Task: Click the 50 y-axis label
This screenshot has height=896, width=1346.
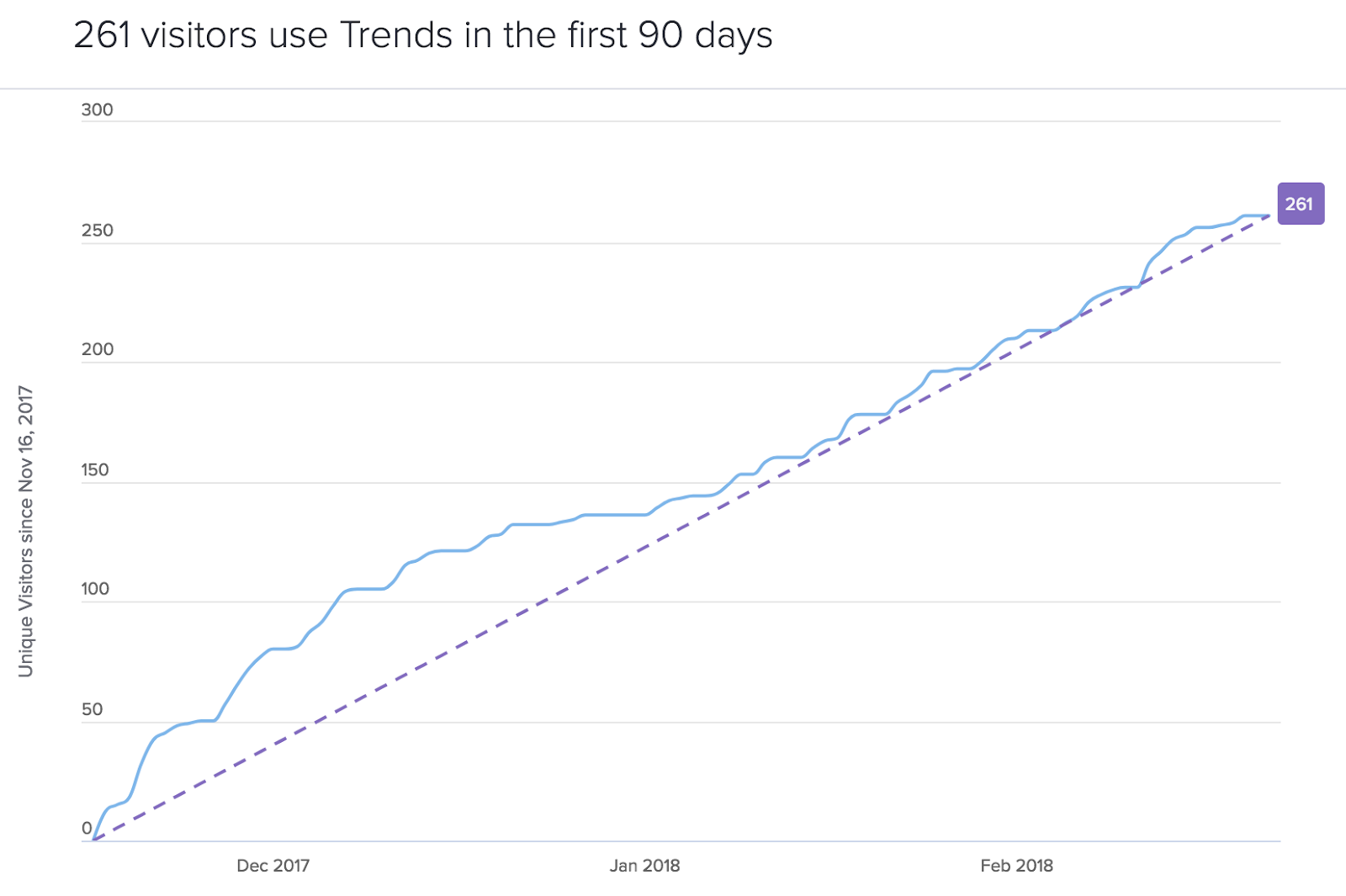Action: coord(92,709)
